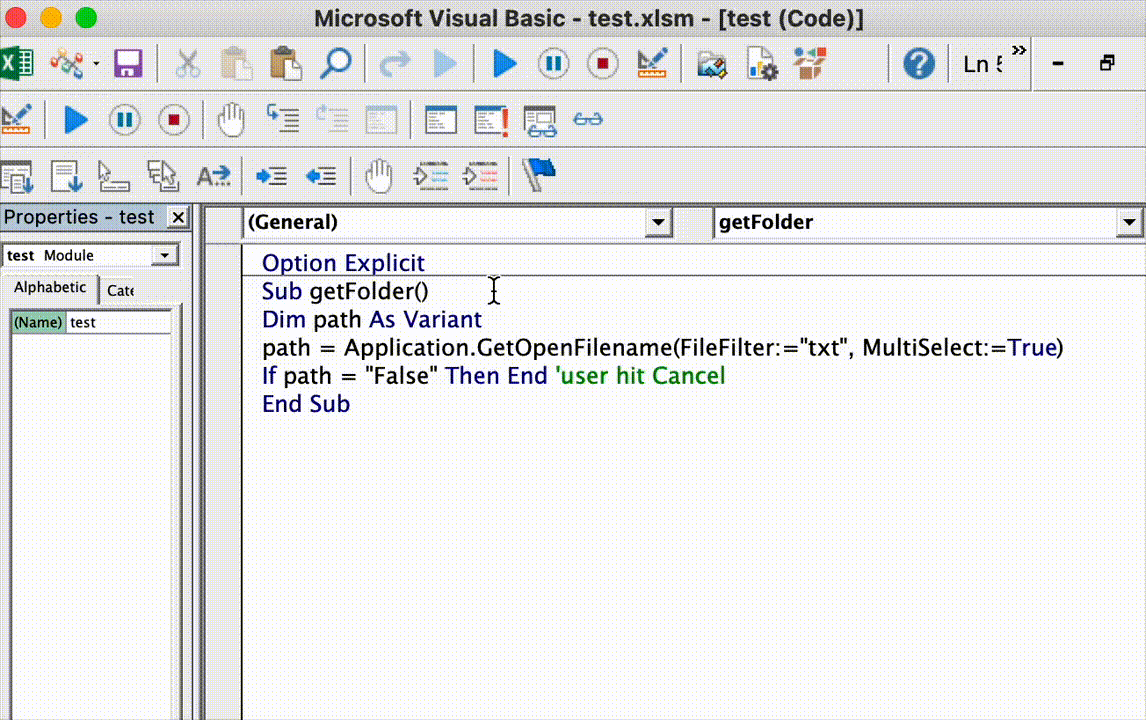Click the Insert Module/UserForm icon

[x=67, y=64]
